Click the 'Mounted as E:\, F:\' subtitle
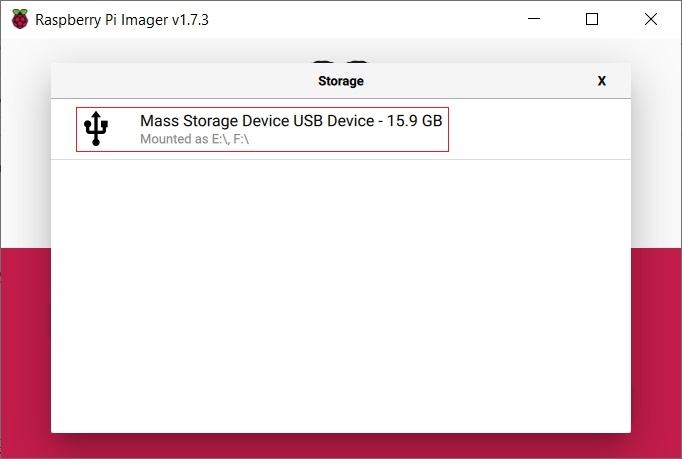 (196, 141)
